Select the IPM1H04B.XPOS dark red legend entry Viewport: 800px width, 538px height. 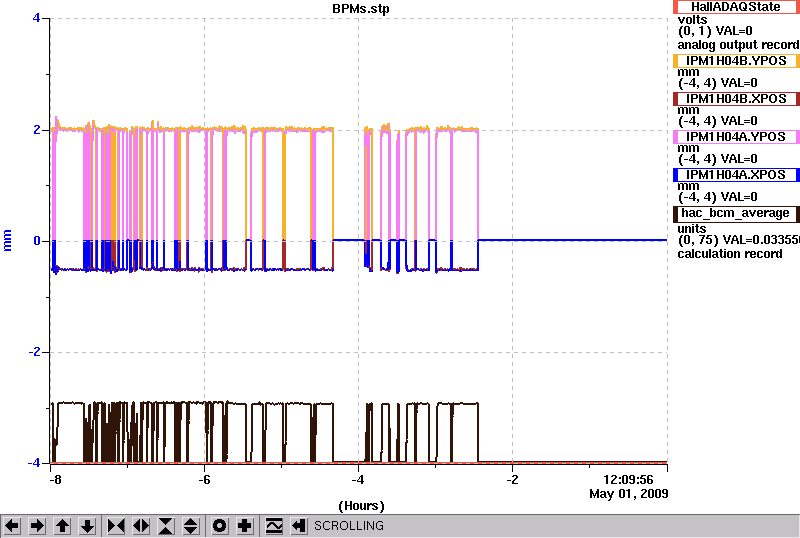click(x=736, y=99)
